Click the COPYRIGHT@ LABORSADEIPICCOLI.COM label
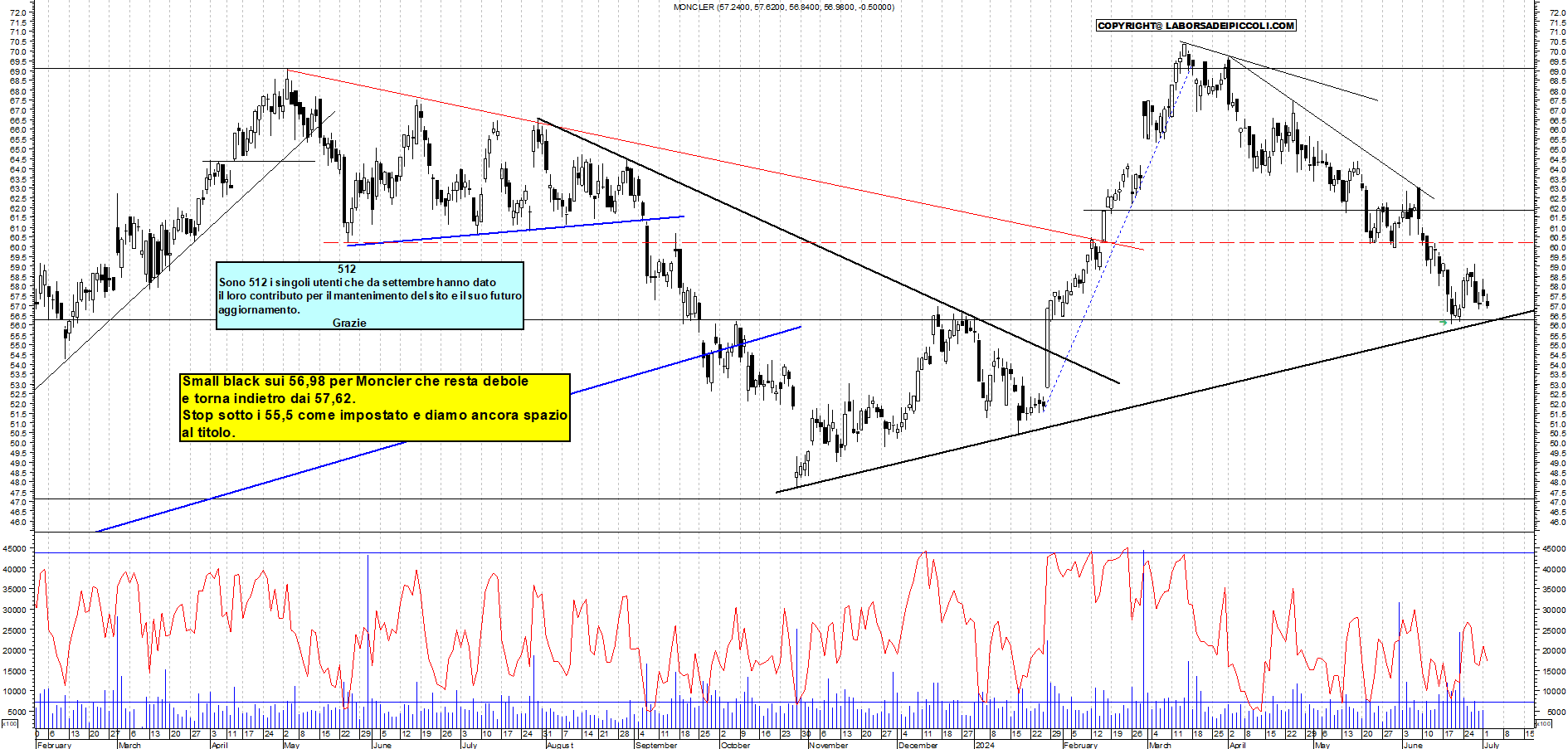Image resolution: width=1568 pixels, height=749 pixels. [x=1195, y=26]
